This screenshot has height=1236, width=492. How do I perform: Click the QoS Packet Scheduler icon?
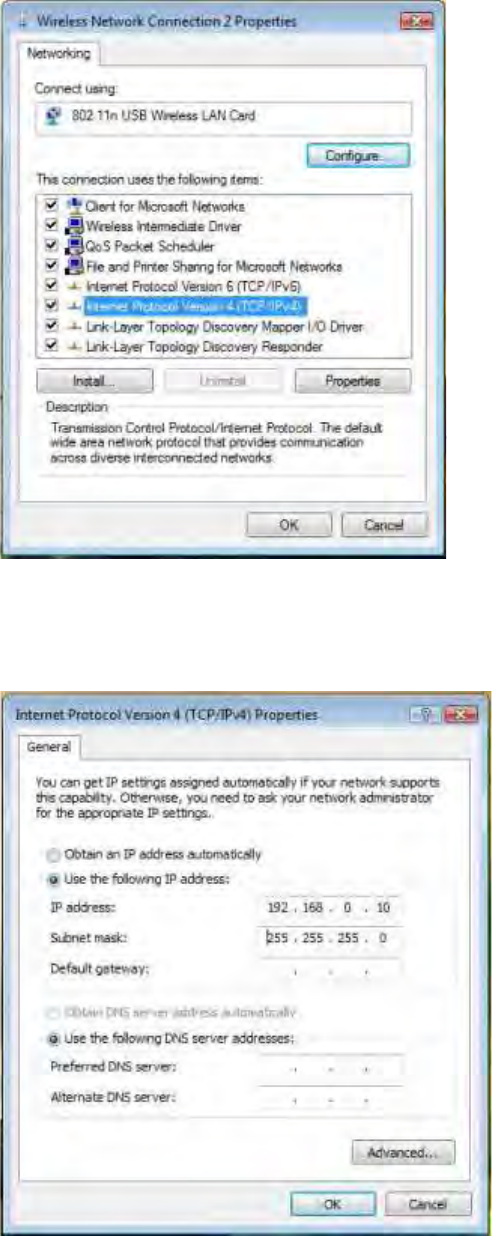(x=74, y=246)
